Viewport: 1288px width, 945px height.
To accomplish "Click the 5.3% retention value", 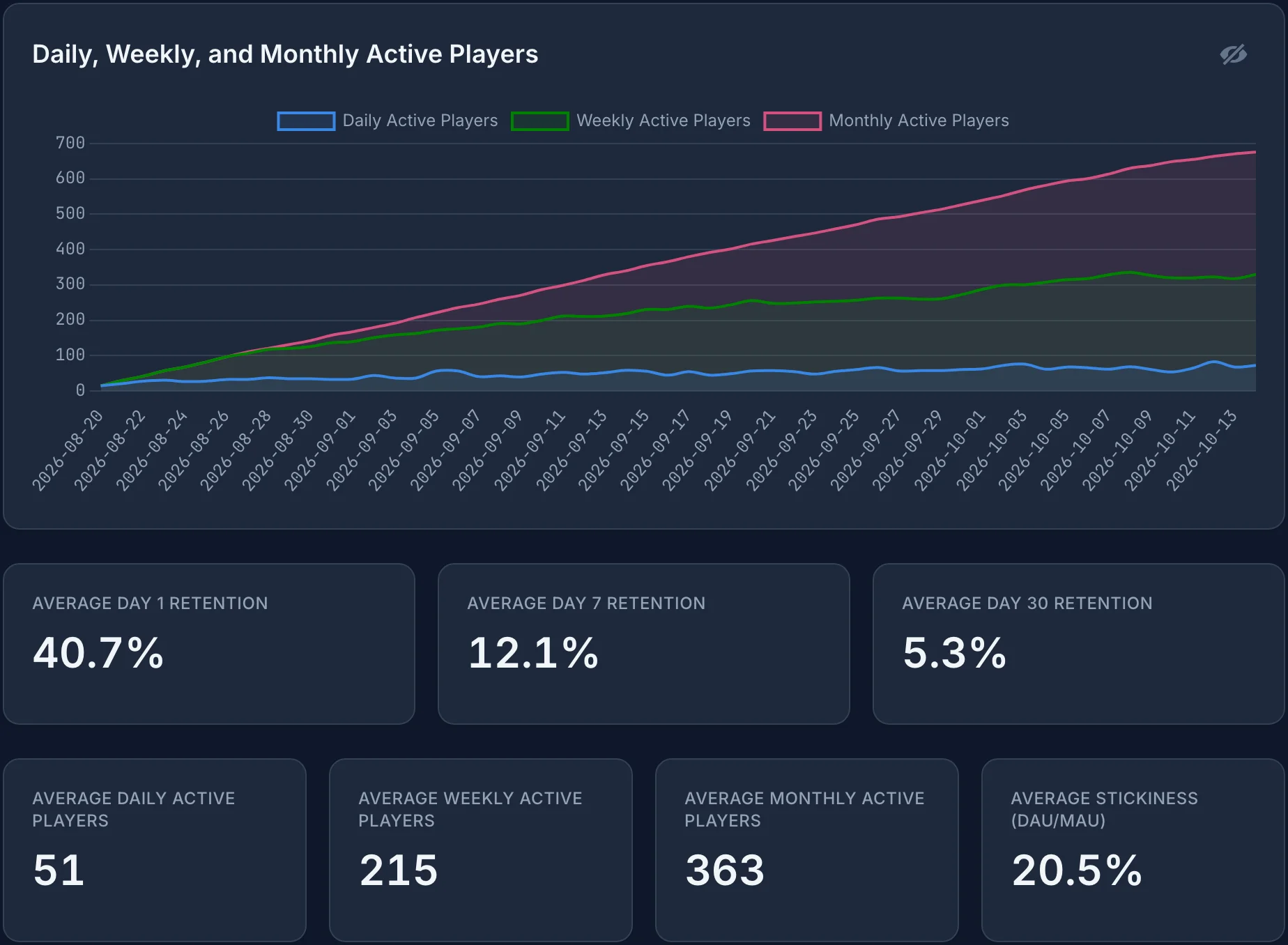I will pos(954,653).
